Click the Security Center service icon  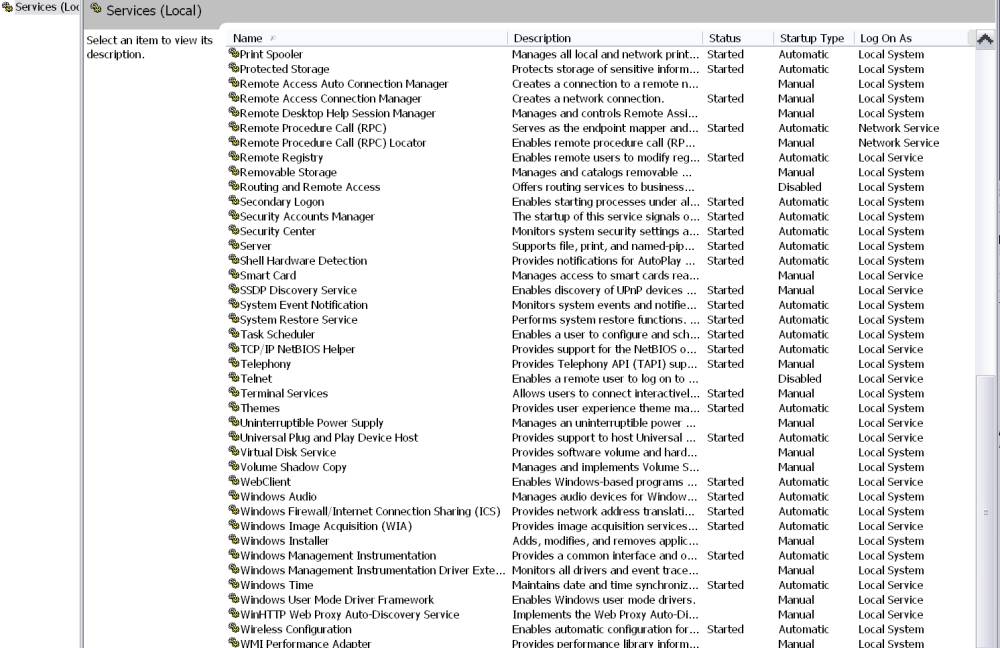pos(234,230)
